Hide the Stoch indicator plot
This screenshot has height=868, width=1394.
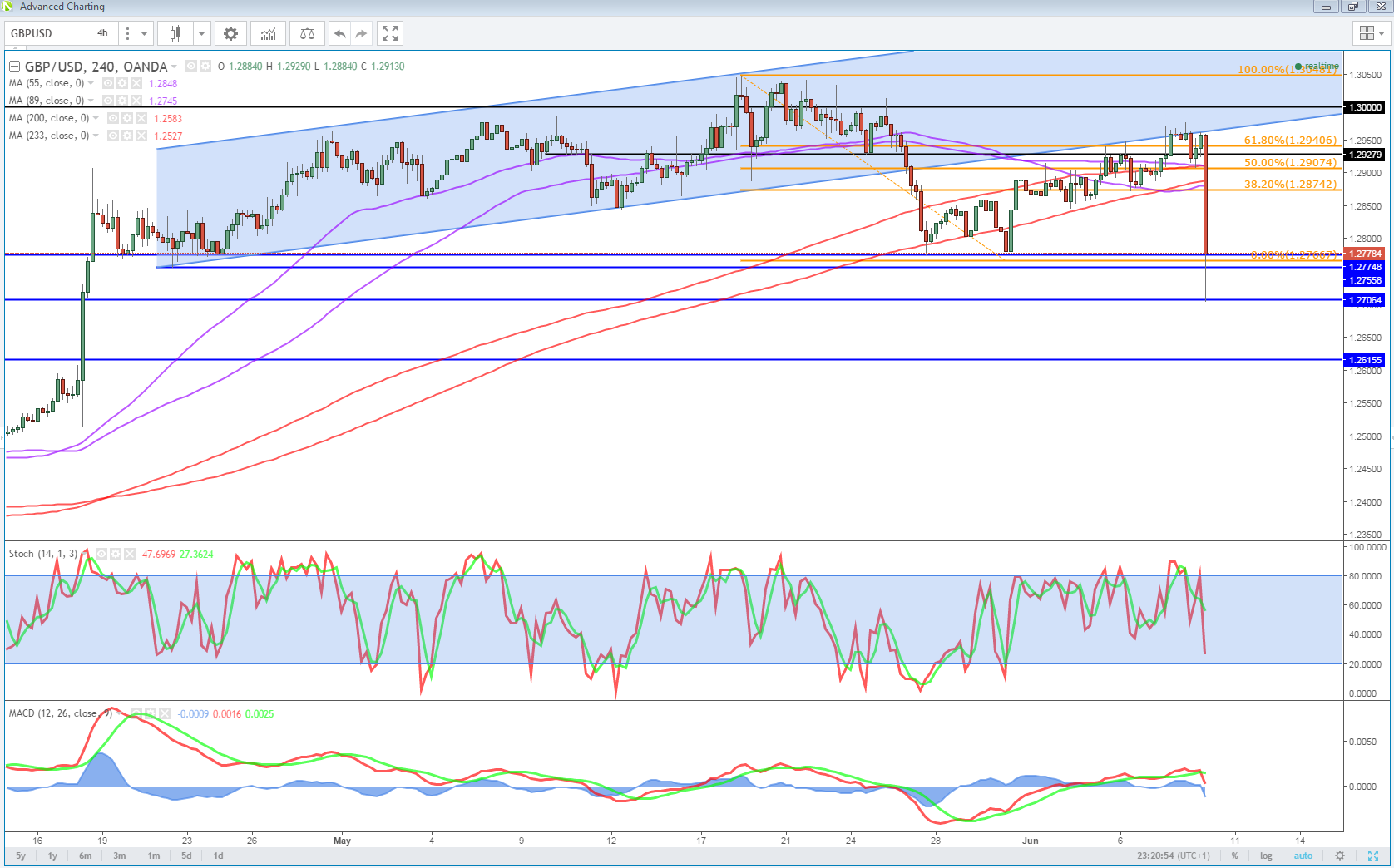pos(101,554)
